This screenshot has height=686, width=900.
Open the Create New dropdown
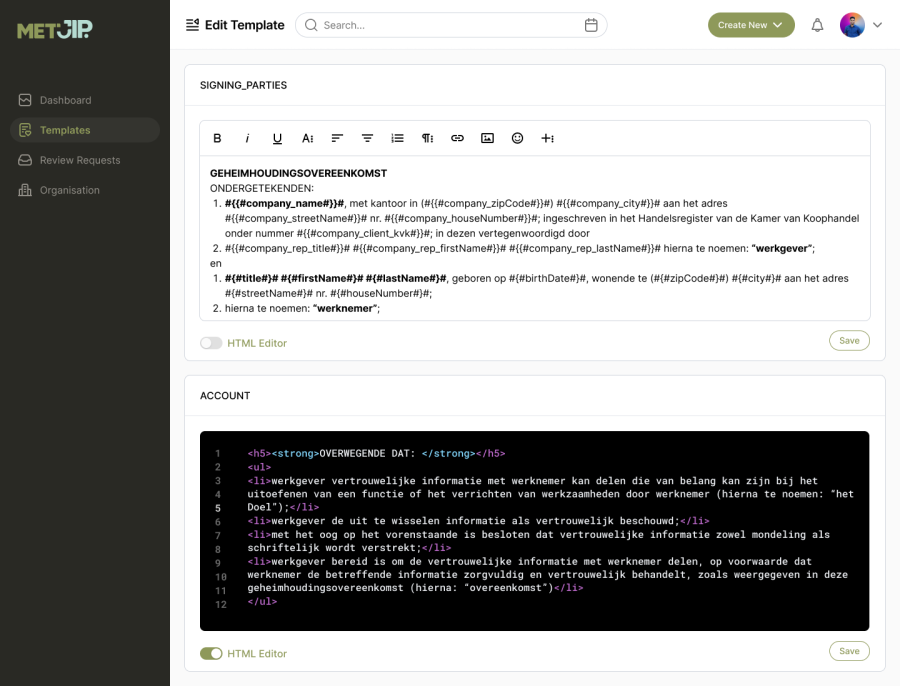(751, 25)
